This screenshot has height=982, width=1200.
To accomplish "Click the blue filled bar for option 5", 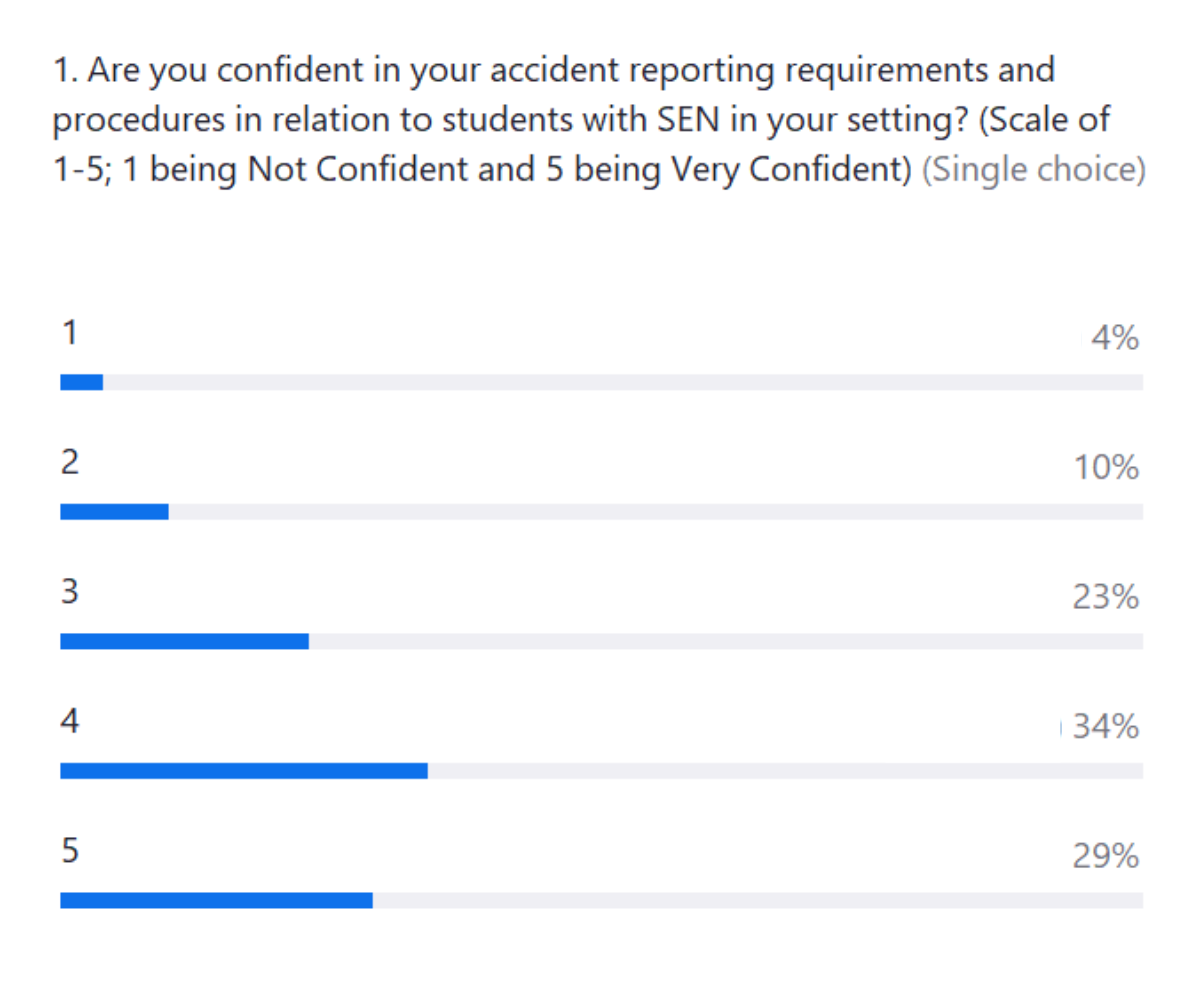I will click(x=216, y=900).
